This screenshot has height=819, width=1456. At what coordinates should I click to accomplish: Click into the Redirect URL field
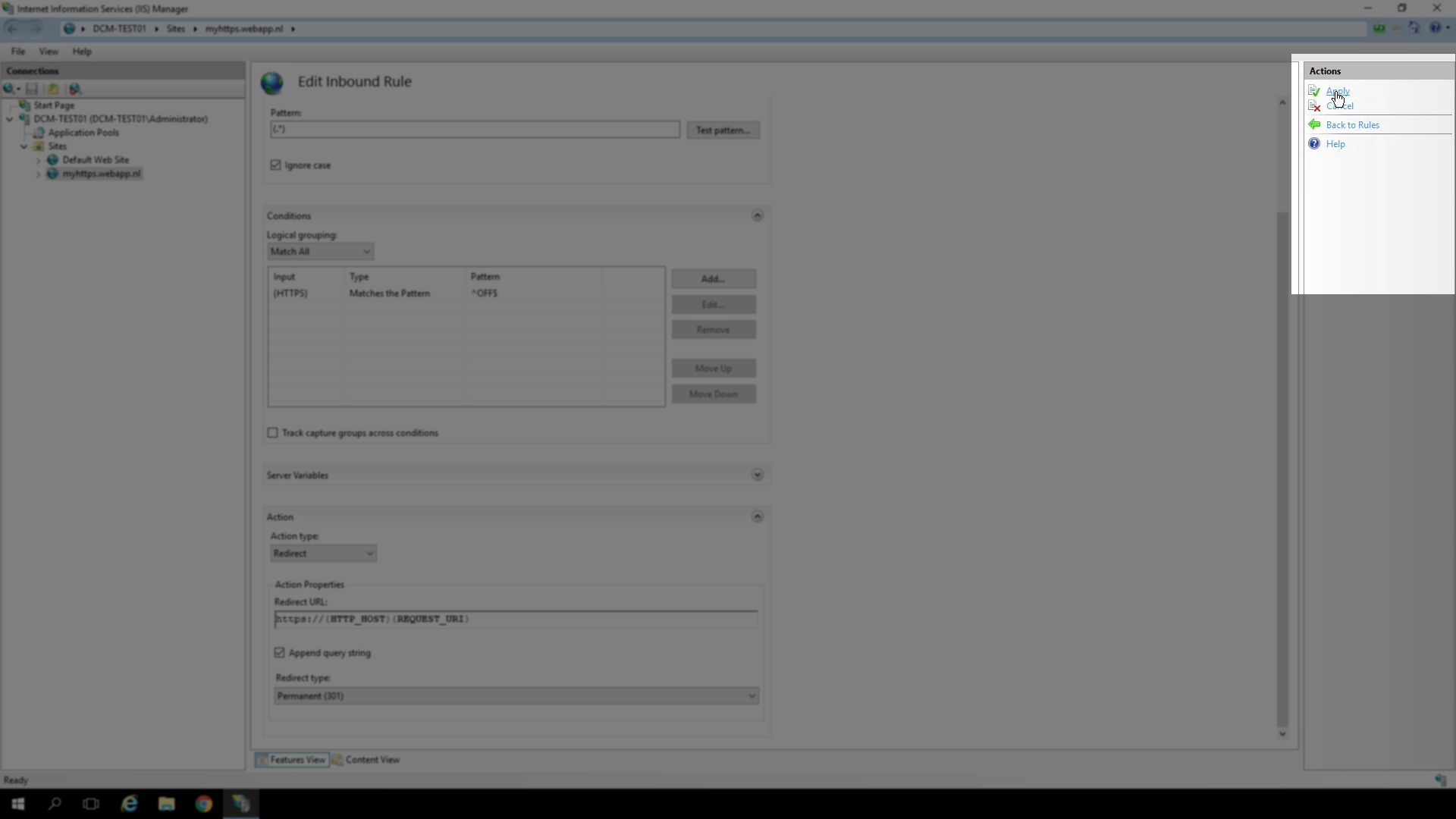tap(516, 620)
